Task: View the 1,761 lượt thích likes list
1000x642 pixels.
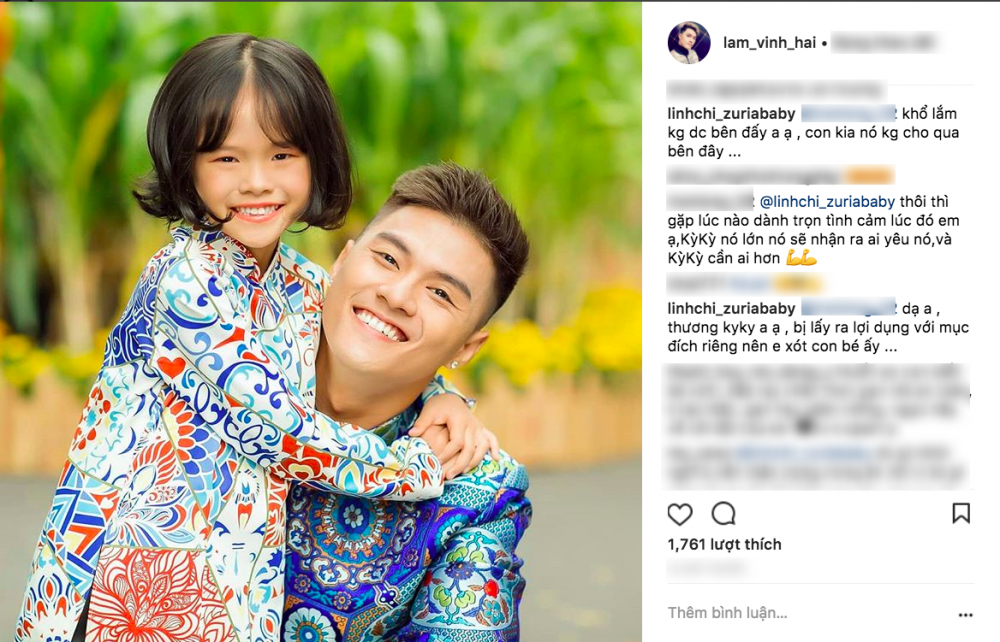Action: (x=724, y=544)
